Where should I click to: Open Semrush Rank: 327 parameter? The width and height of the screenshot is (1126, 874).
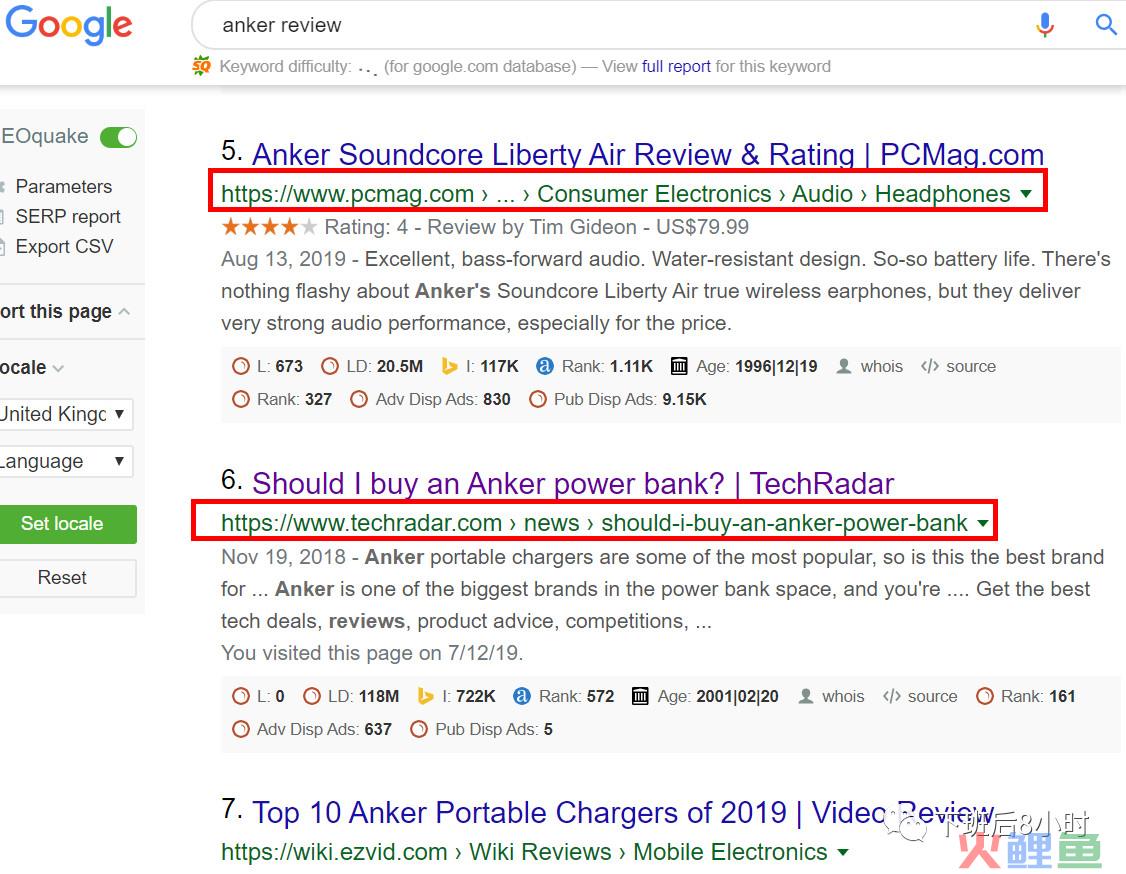coord(282,399)
